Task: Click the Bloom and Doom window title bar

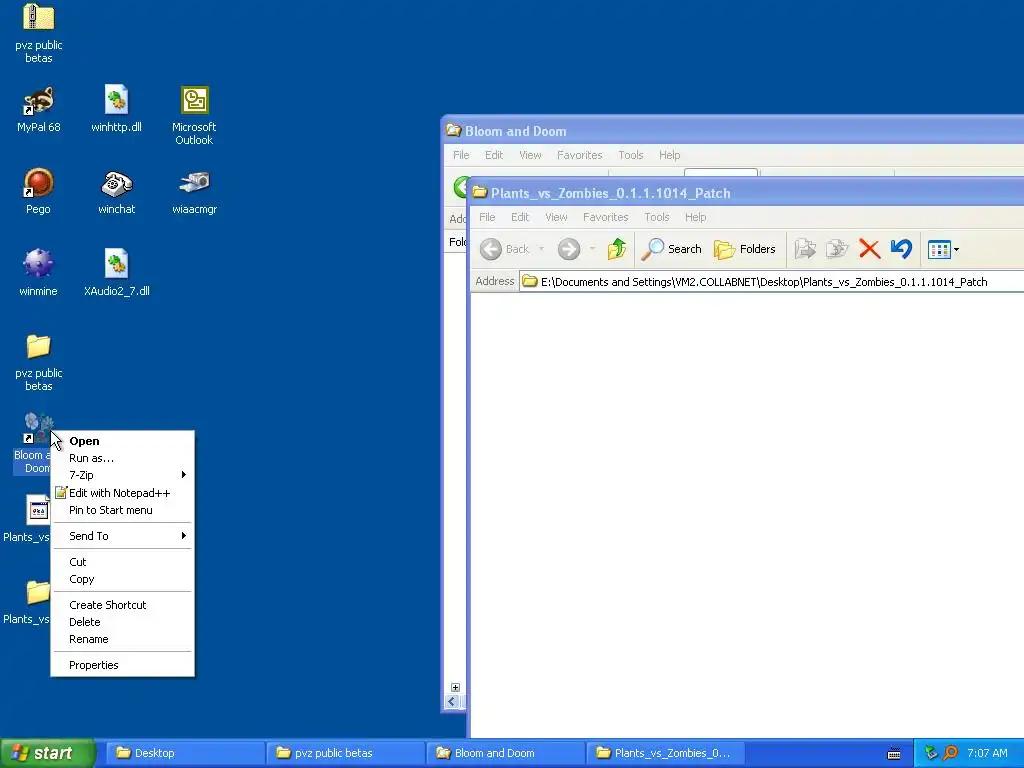Action: pyautogui.click(x=733, y=131)
